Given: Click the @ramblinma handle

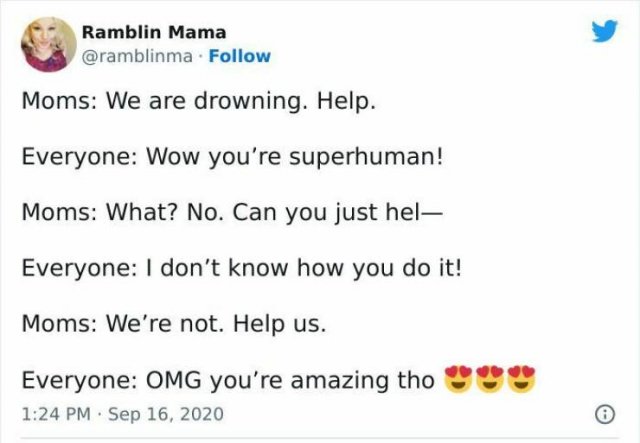Looking at the screenshot, I should pos(137,56).
